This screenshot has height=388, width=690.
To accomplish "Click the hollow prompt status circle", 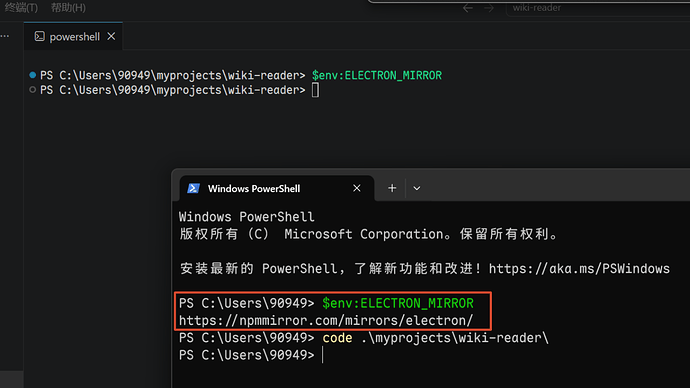I will 33,90.
